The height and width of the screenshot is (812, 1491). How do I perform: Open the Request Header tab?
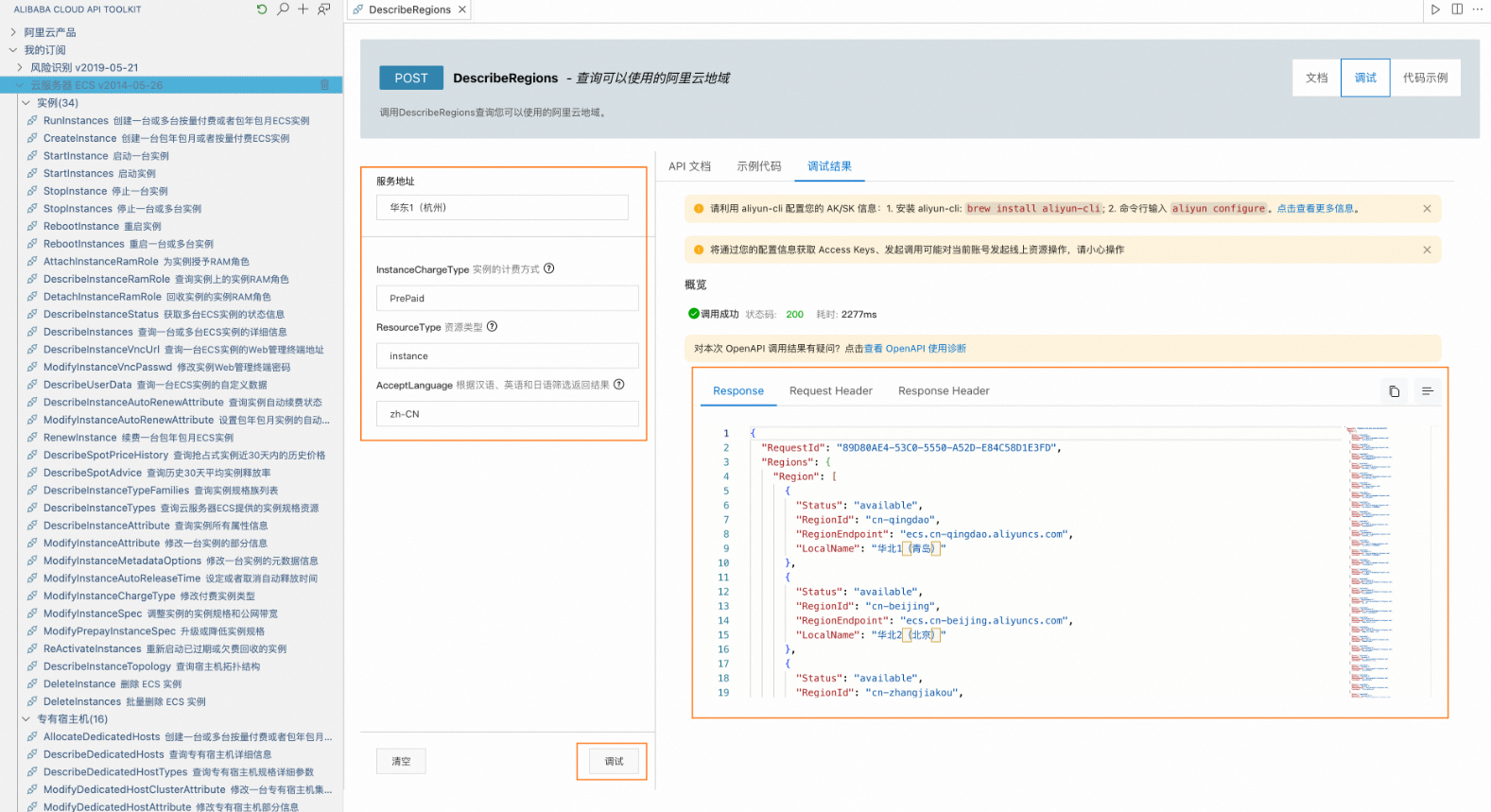coord(831,391)
